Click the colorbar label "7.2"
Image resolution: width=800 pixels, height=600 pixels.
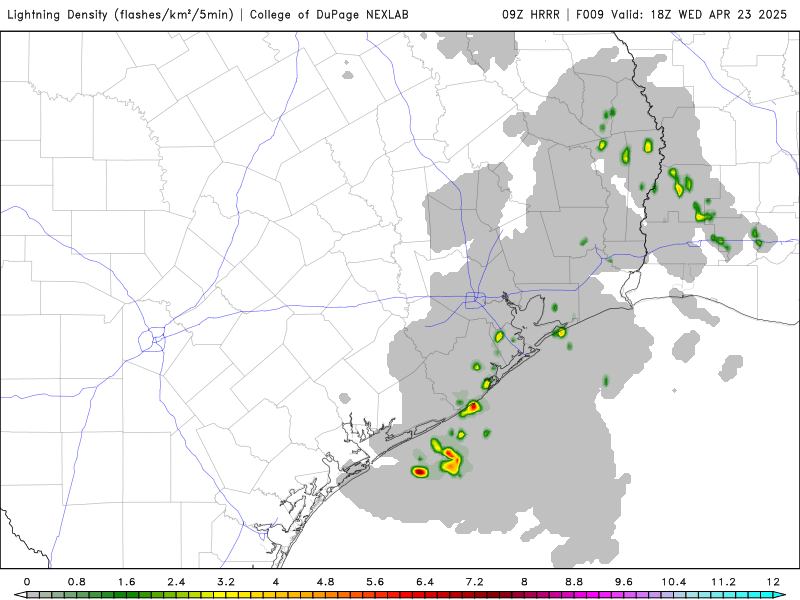pyautogui.click(x=474, y=582)
